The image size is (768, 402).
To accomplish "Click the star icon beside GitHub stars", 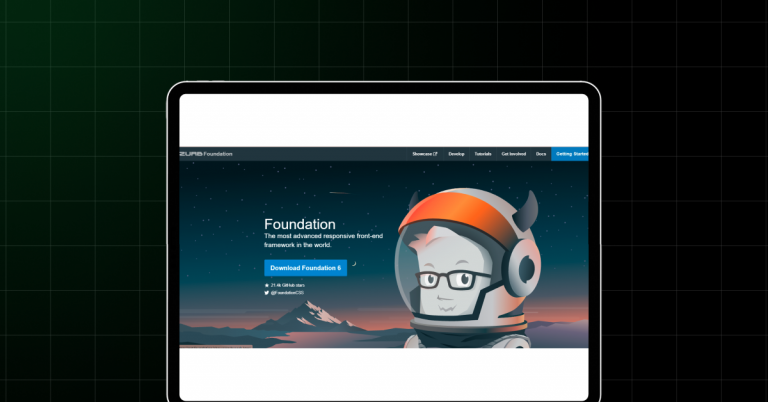I will (x=267, y=285).
